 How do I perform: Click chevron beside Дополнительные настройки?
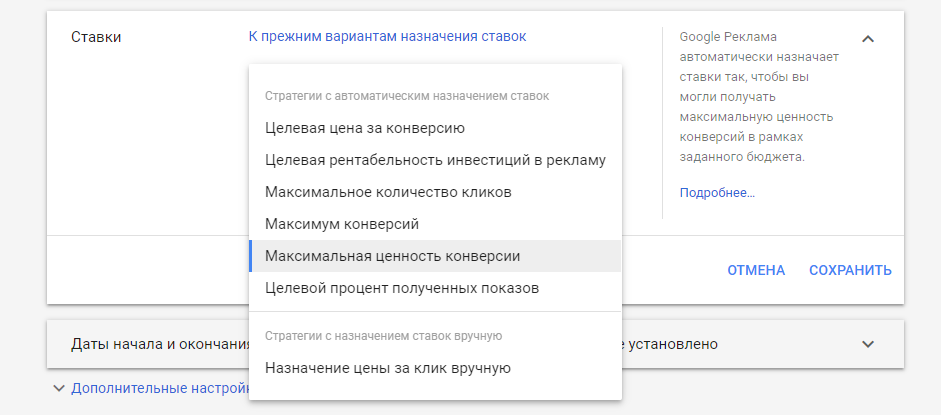pyautogui.click(x=58, y=388)
